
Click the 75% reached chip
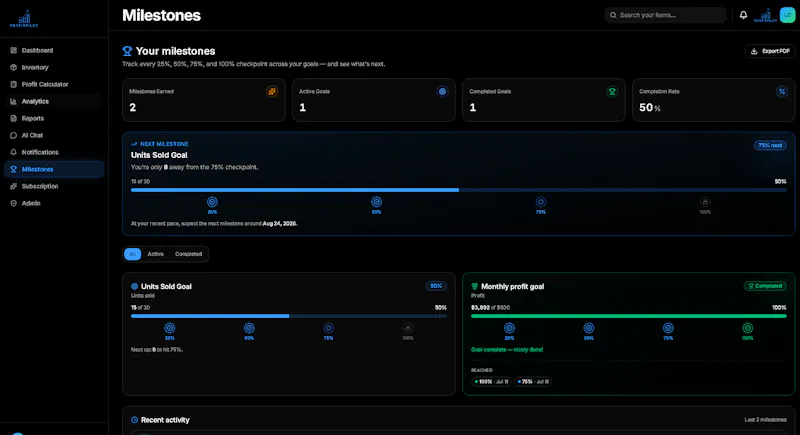533,381
